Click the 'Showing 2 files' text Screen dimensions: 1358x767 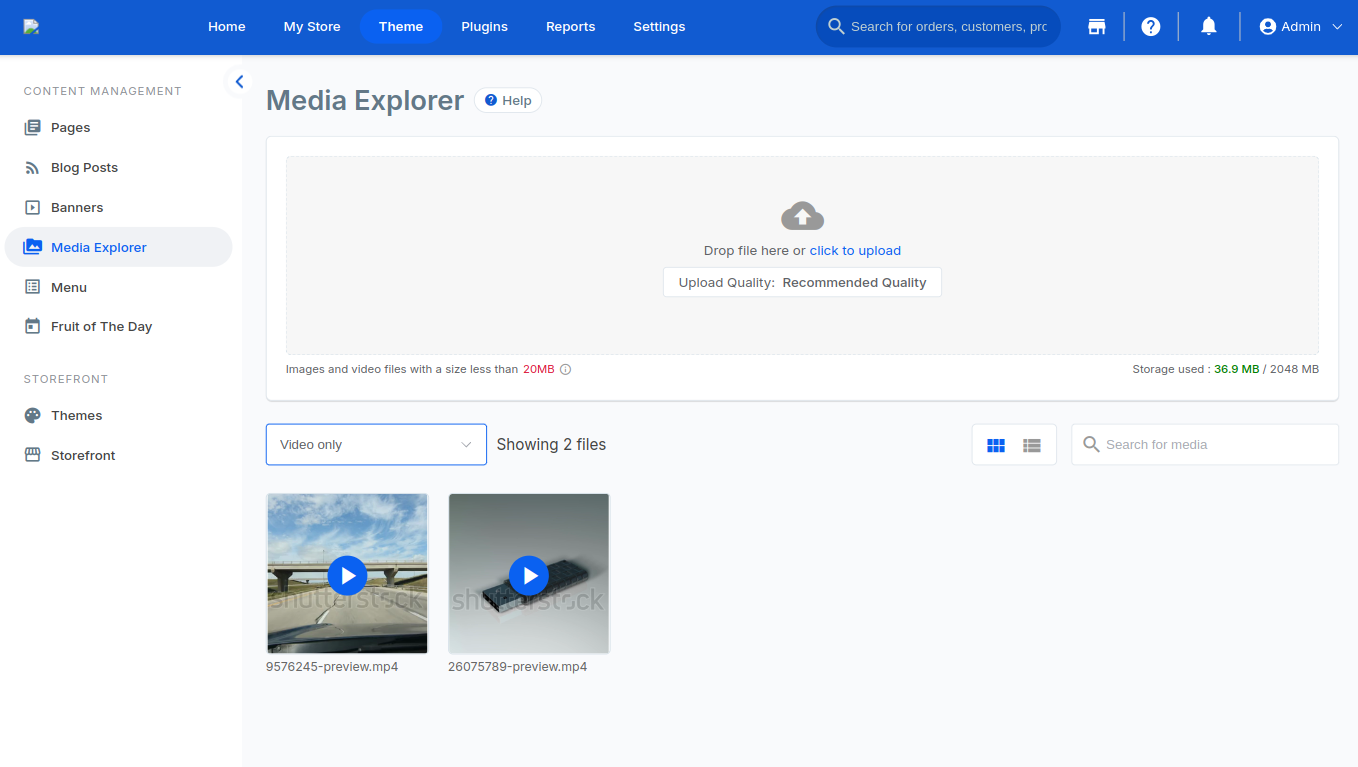coord(551,445)
